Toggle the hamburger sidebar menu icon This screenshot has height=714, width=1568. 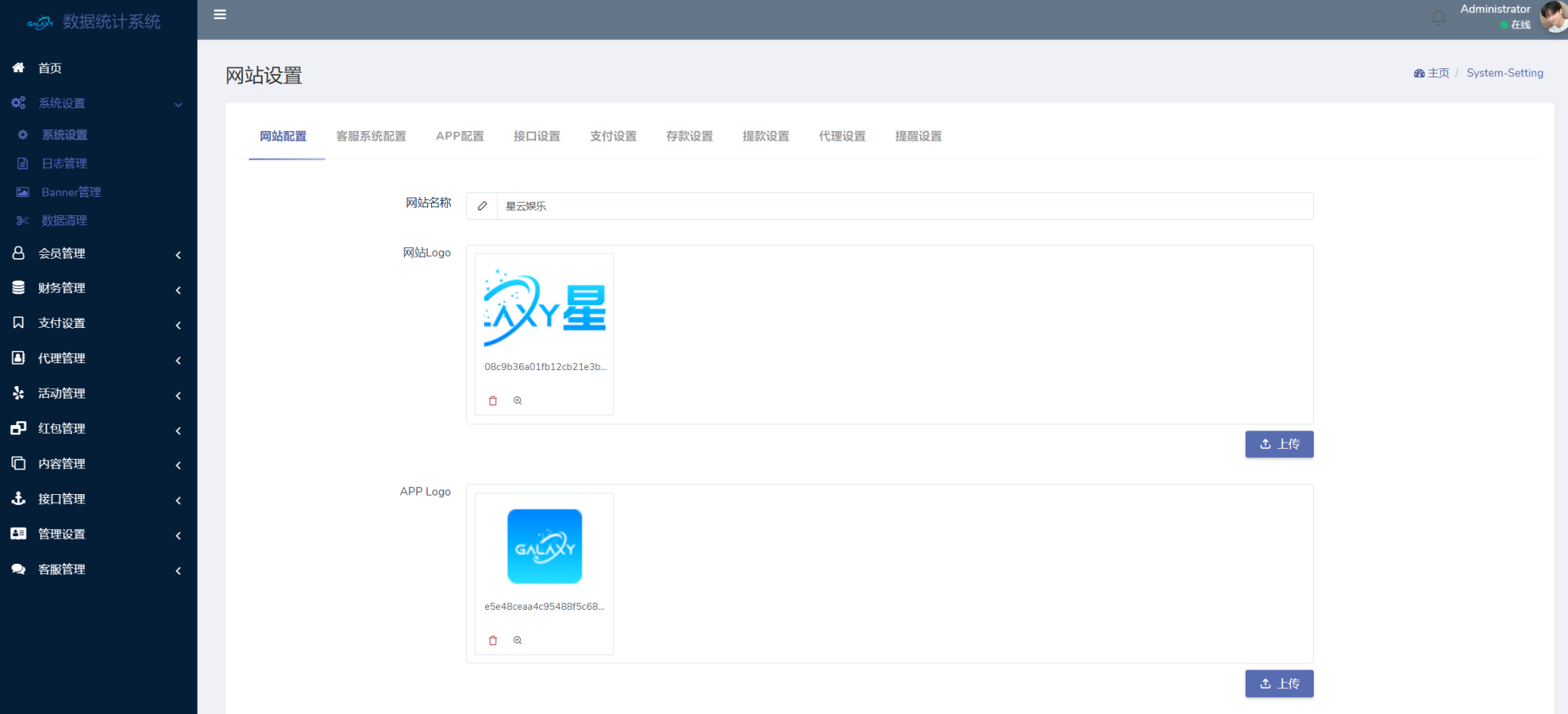(x=220, y=15)
